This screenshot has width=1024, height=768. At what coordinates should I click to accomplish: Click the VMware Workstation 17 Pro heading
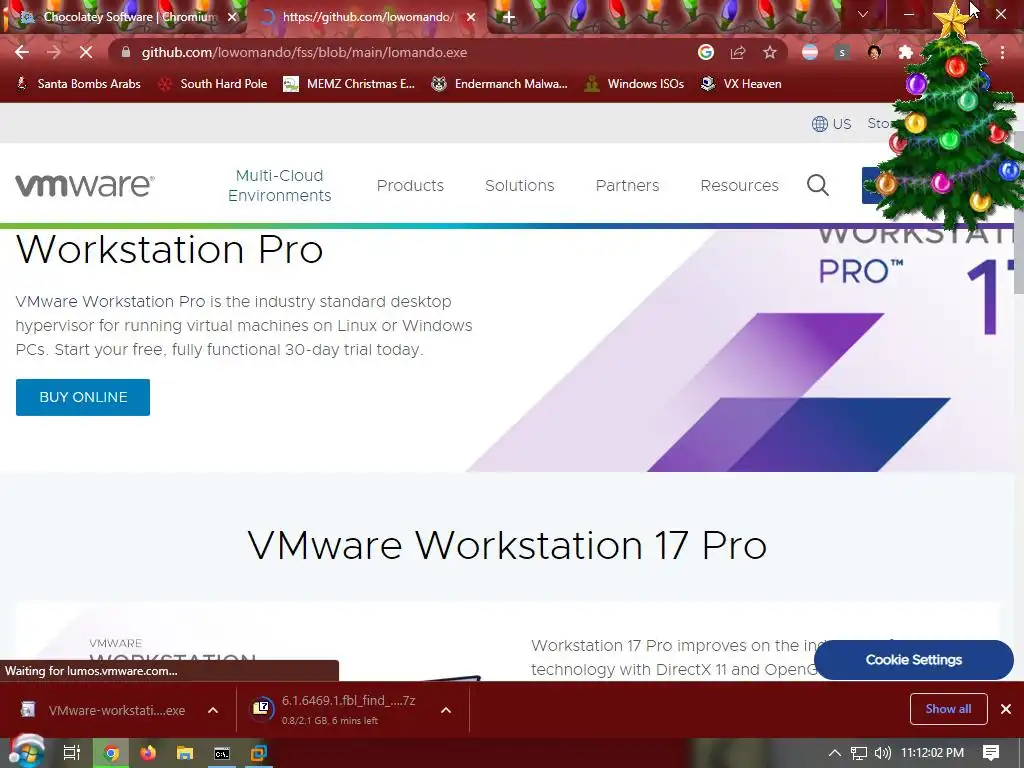pos(507,545)
